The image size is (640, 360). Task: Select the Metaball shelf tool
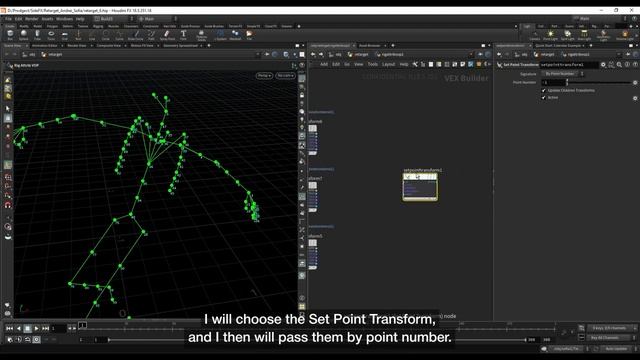coord(235,35)
